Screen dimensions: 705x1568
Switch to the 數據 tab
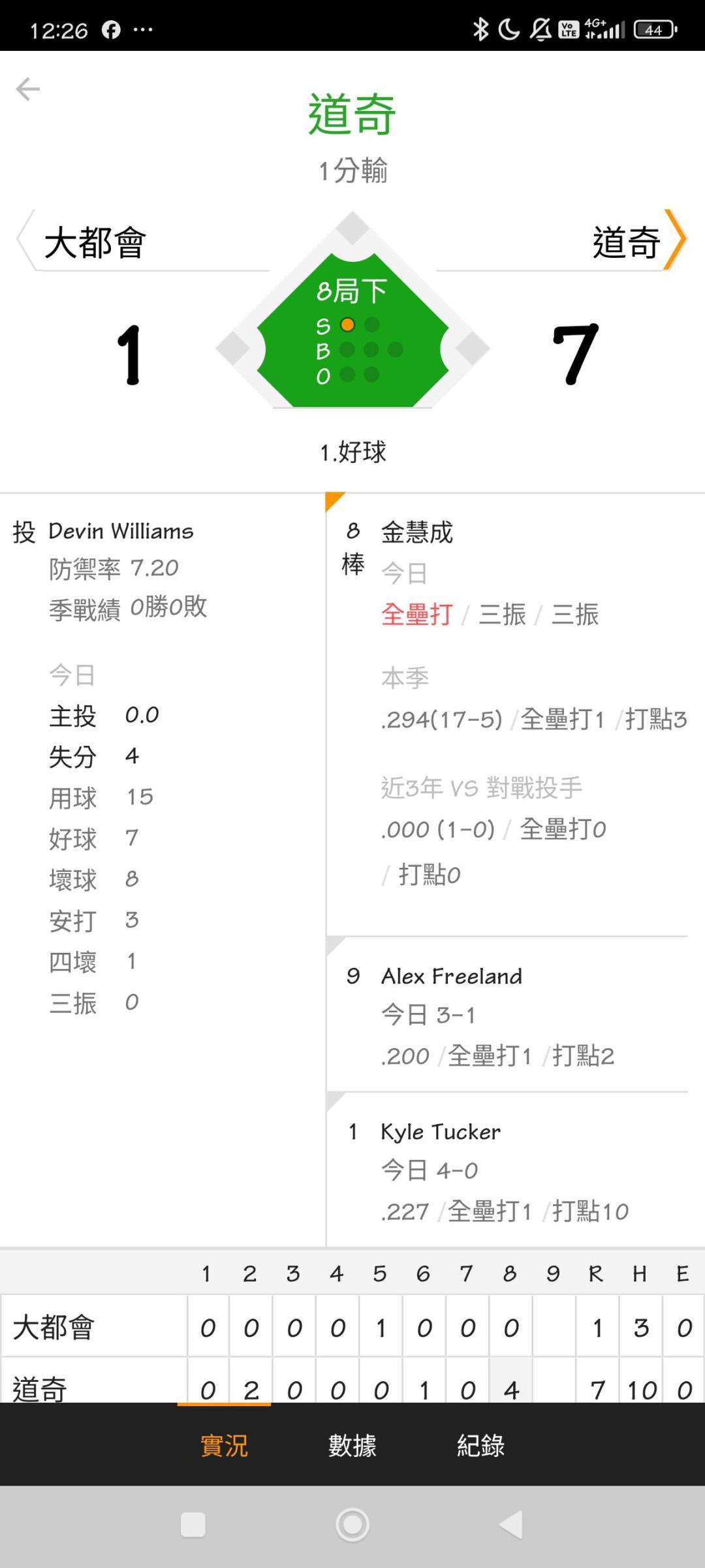[352, 1445]
